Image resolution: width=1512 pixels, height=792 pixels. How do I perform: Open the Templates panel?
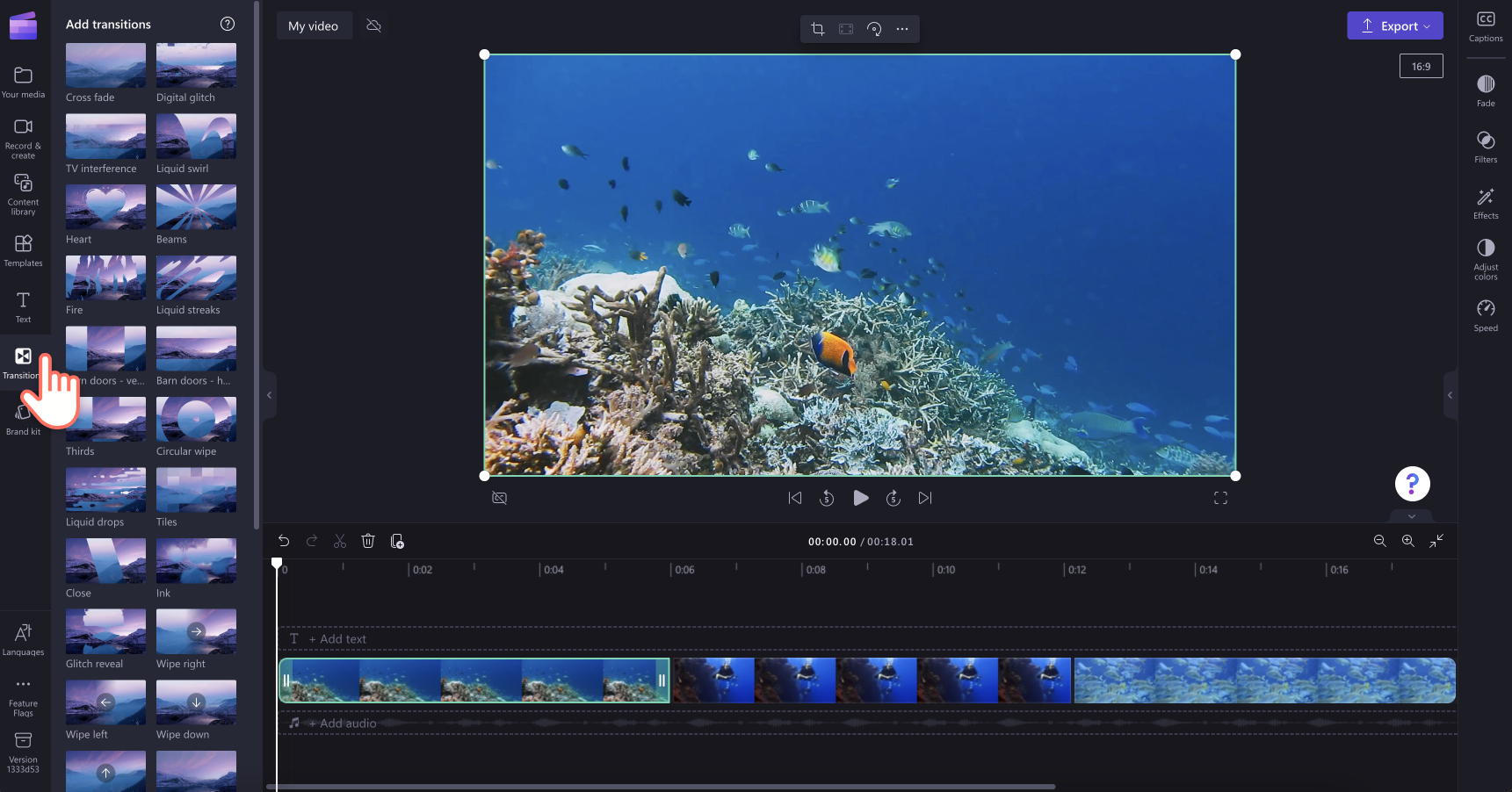pyautogui.click(x=23, y=250)
